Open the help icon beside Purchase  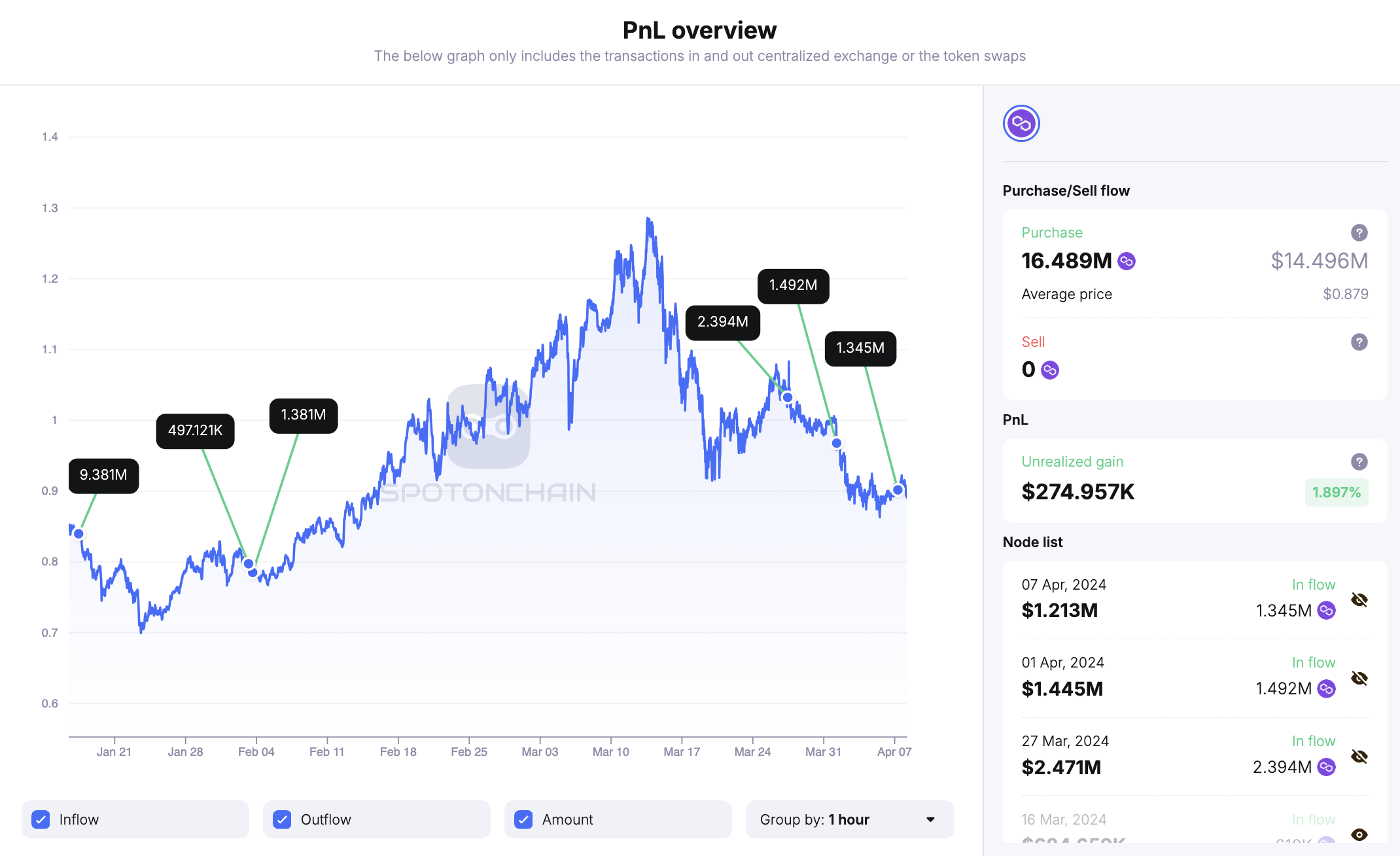pyautogui.click(x=1358, y=233)
